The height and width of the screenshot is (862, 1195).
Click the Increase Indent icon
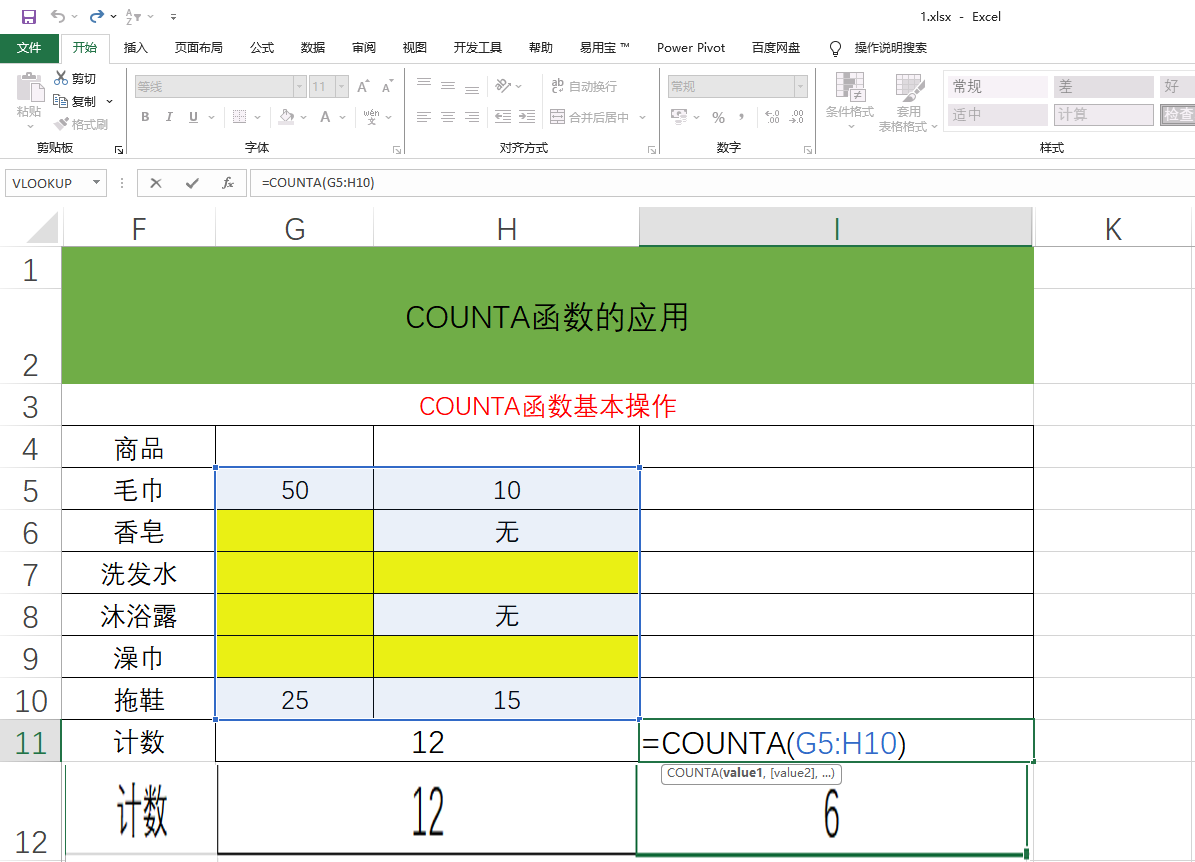[x=527, y=117]
